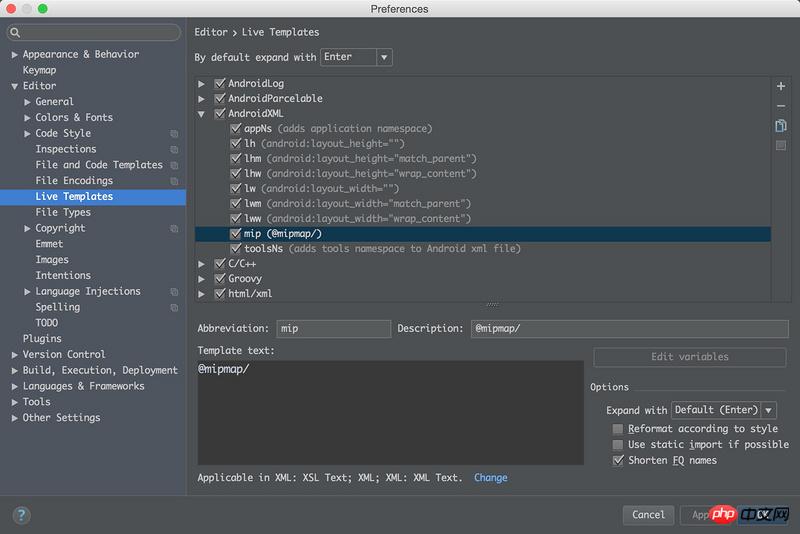This screenshot has width=800, height=534.
Task: Click the Change link for applicable contexts
Action: 490,478
